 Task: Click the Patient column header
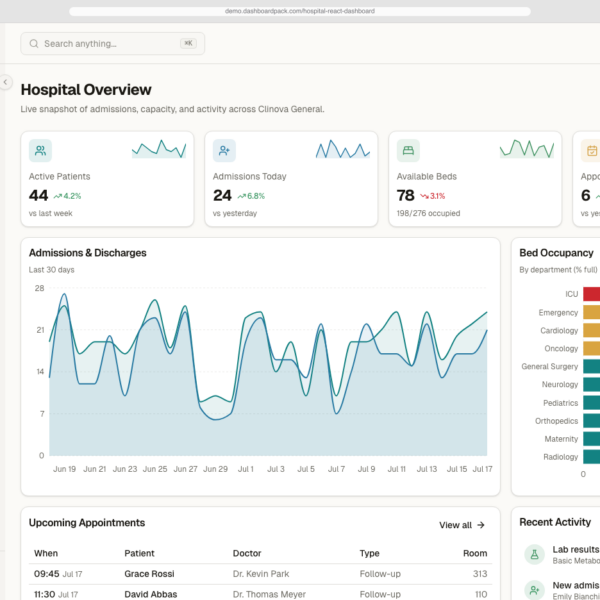139,553
